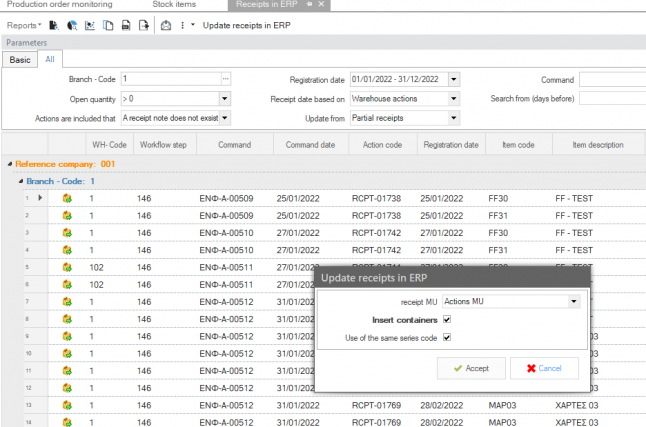Click status icon in grid row 7
Viewport: 646px width, 427px height.
[x=67, y=302]
